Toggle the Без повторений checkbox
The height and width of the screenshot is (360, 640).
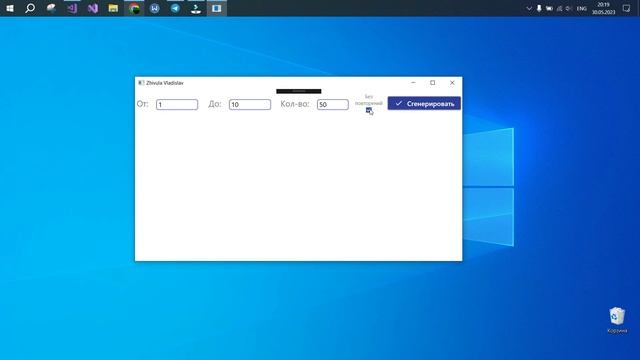tap(369, 110)
